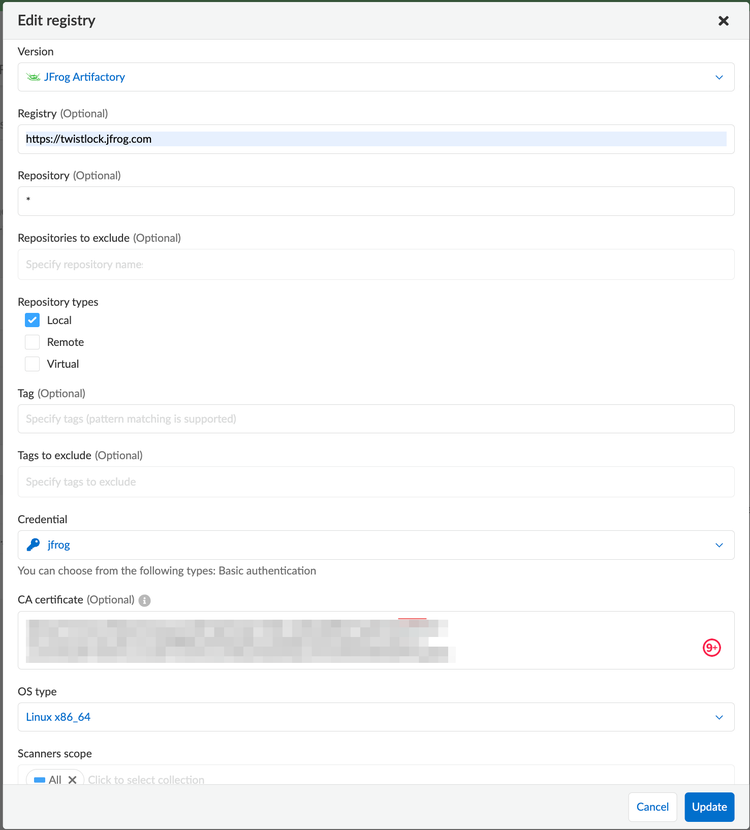This screenshot has width=750, height=830.
Task: Click the Repositories to exclude field
Action: (x=375, y=263)
